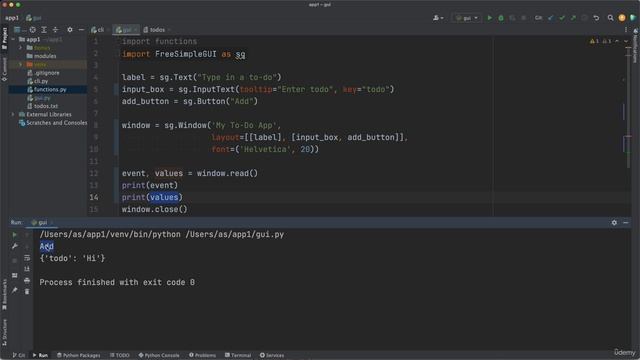Screen dimensions: 640x360
Task: Open todos.txt in the project tree
Action: [42, 106]
